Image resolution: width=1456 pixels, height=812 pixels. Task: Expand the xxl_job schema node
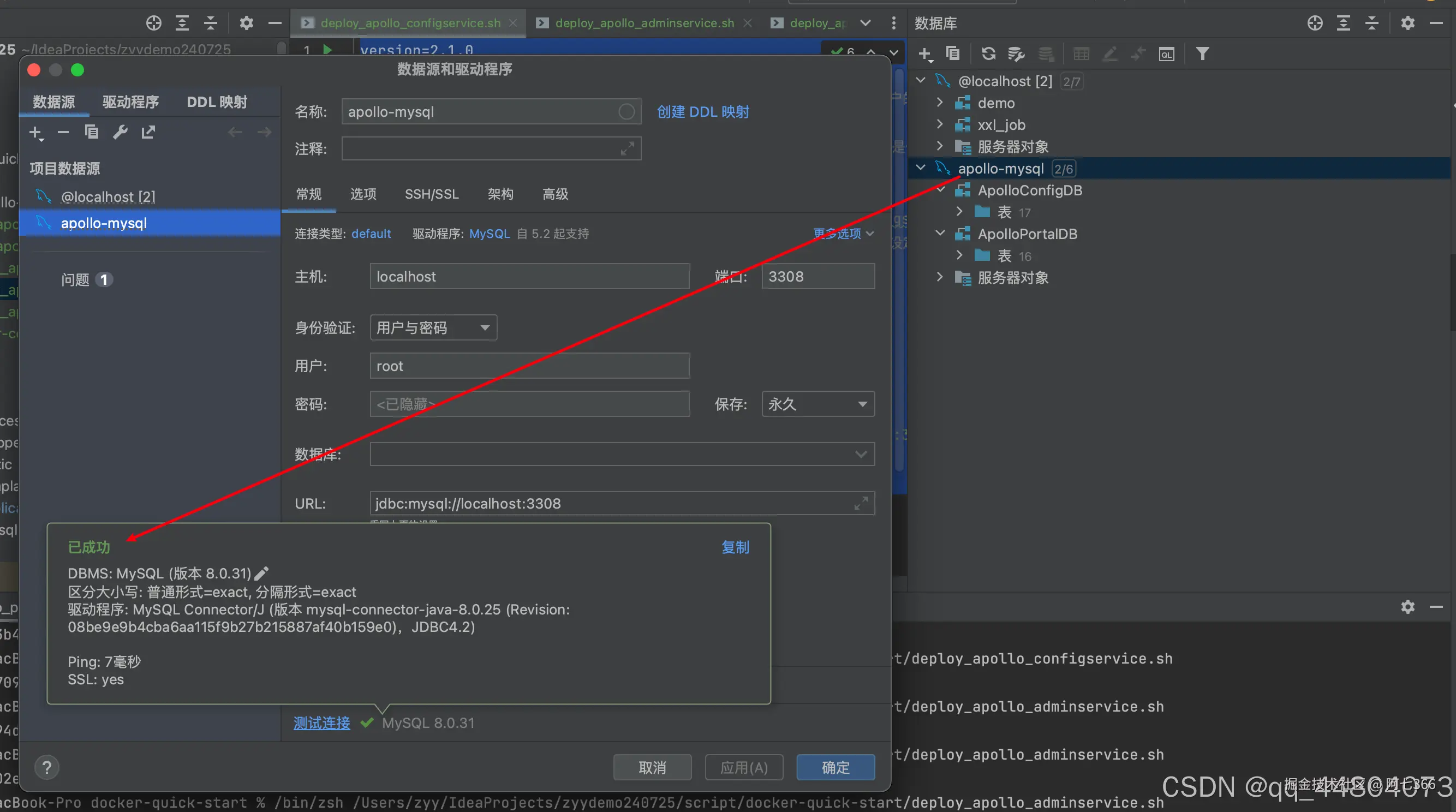(x=940, y=124)
